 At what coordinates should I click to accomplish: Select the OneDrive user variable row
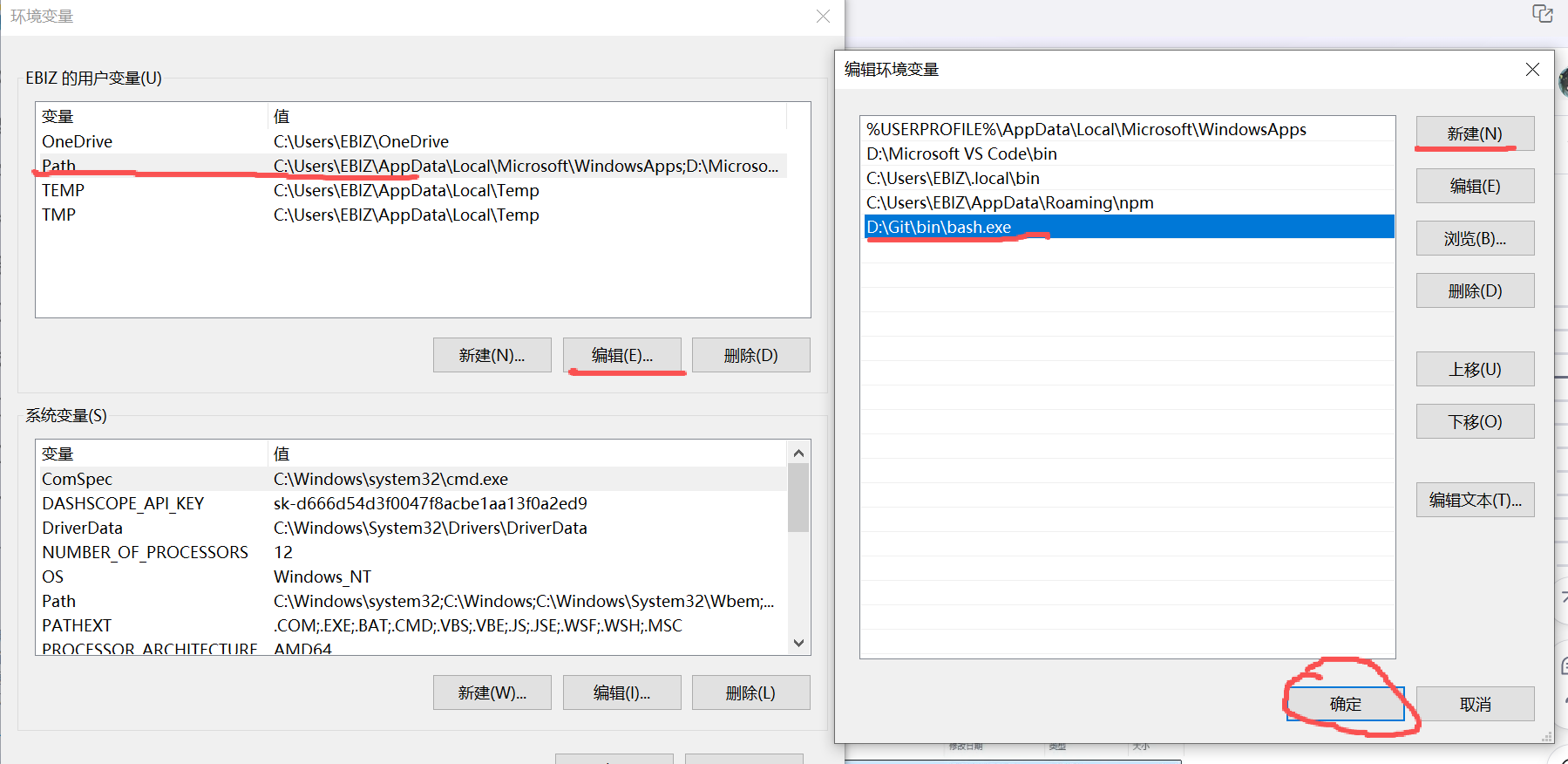[412, 141]
